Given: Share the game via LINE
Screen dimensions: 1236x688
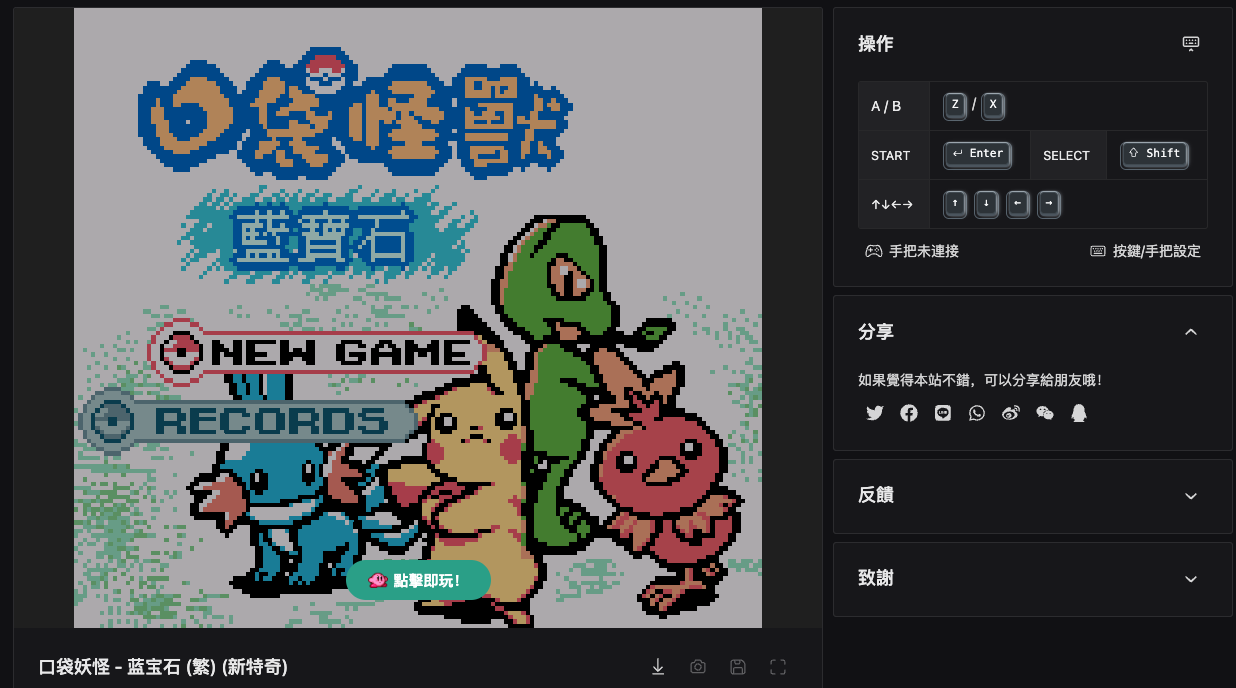Looking at the screenshot, I should 942,412.
